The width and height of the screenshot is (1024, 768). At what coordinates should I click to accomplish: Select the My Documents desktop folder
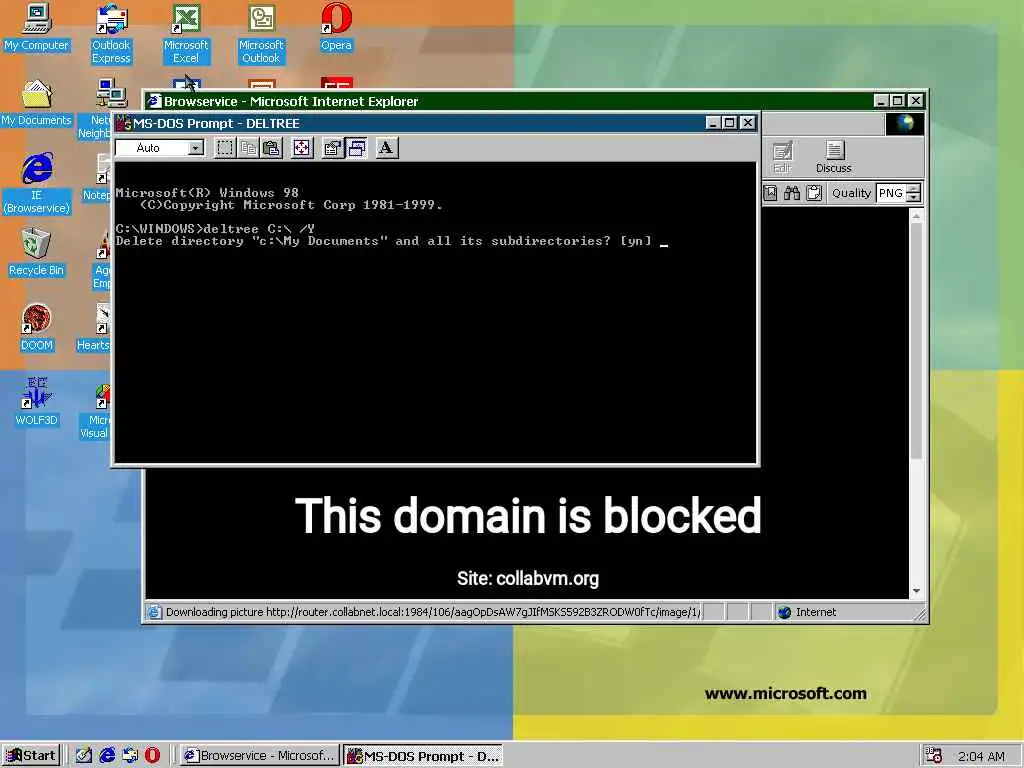(37, 103)
